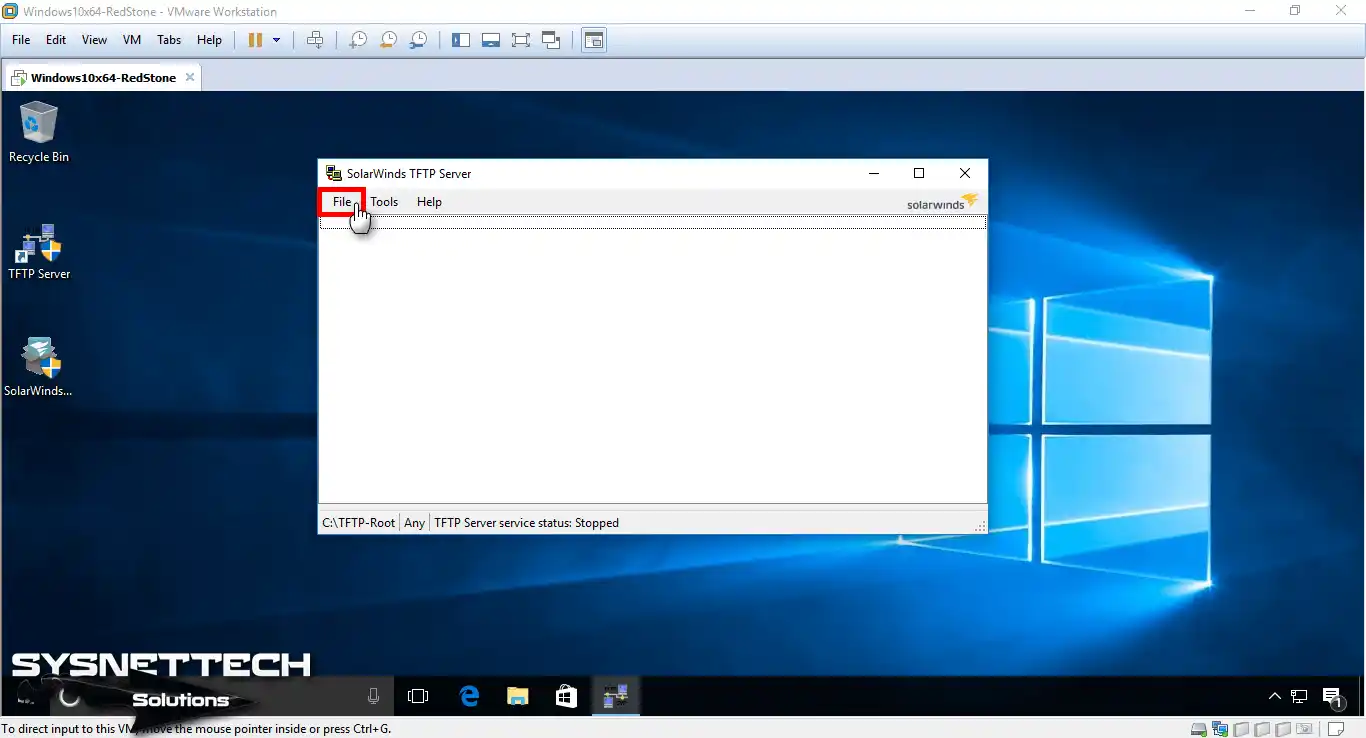Minimize the SolarWinds TFTP Server window
The image size is (1366, 738).
coord(874,173)
